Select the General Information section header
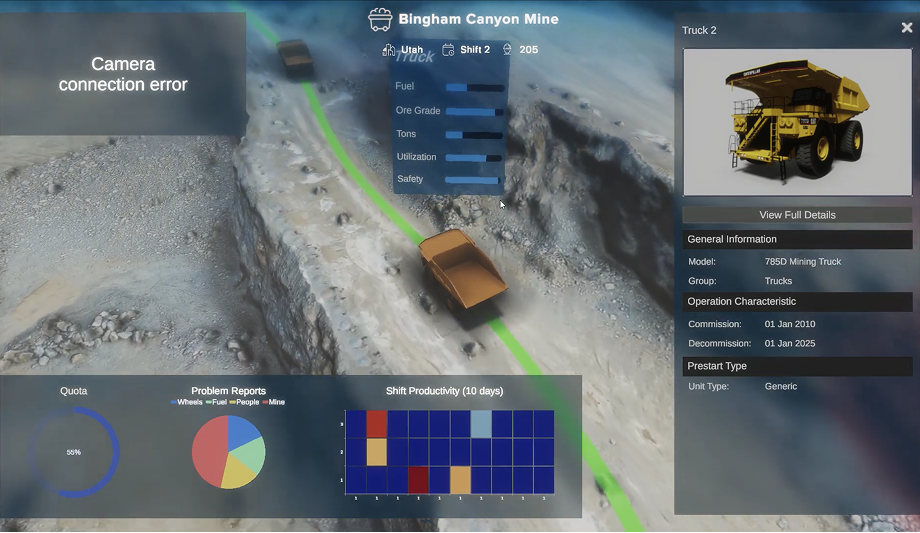 pyautogui.click(x=797, y=239)
